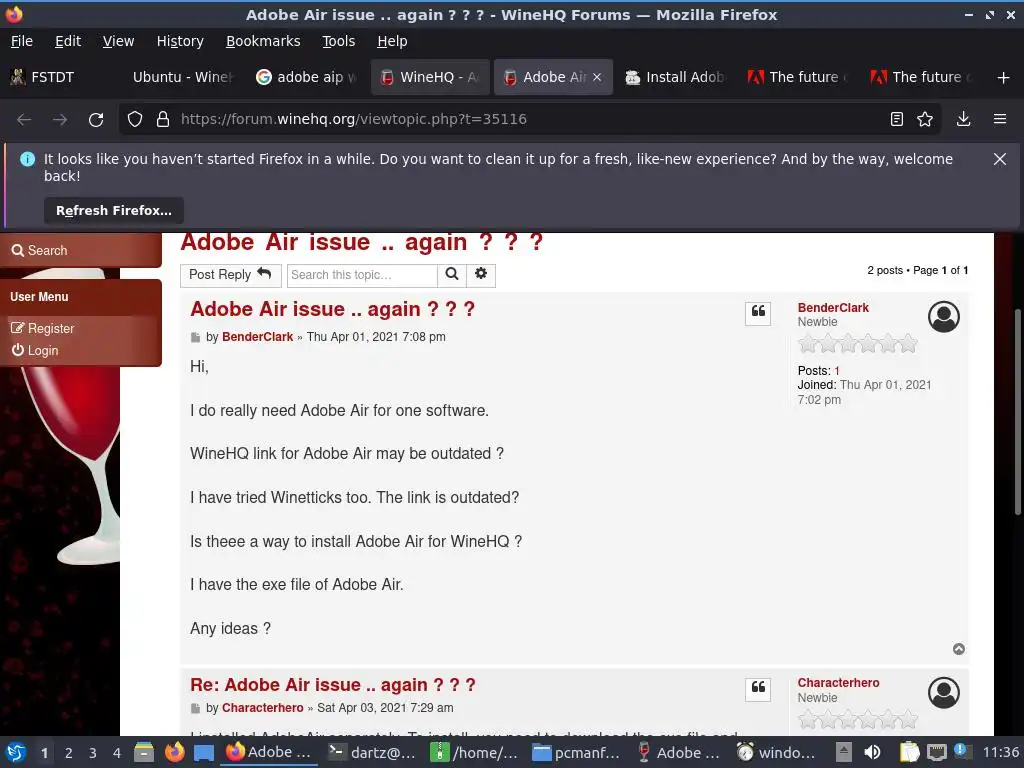The image size is (1024, 768).
Task: Quote BenderClark's post
Action: coord(758,313)
